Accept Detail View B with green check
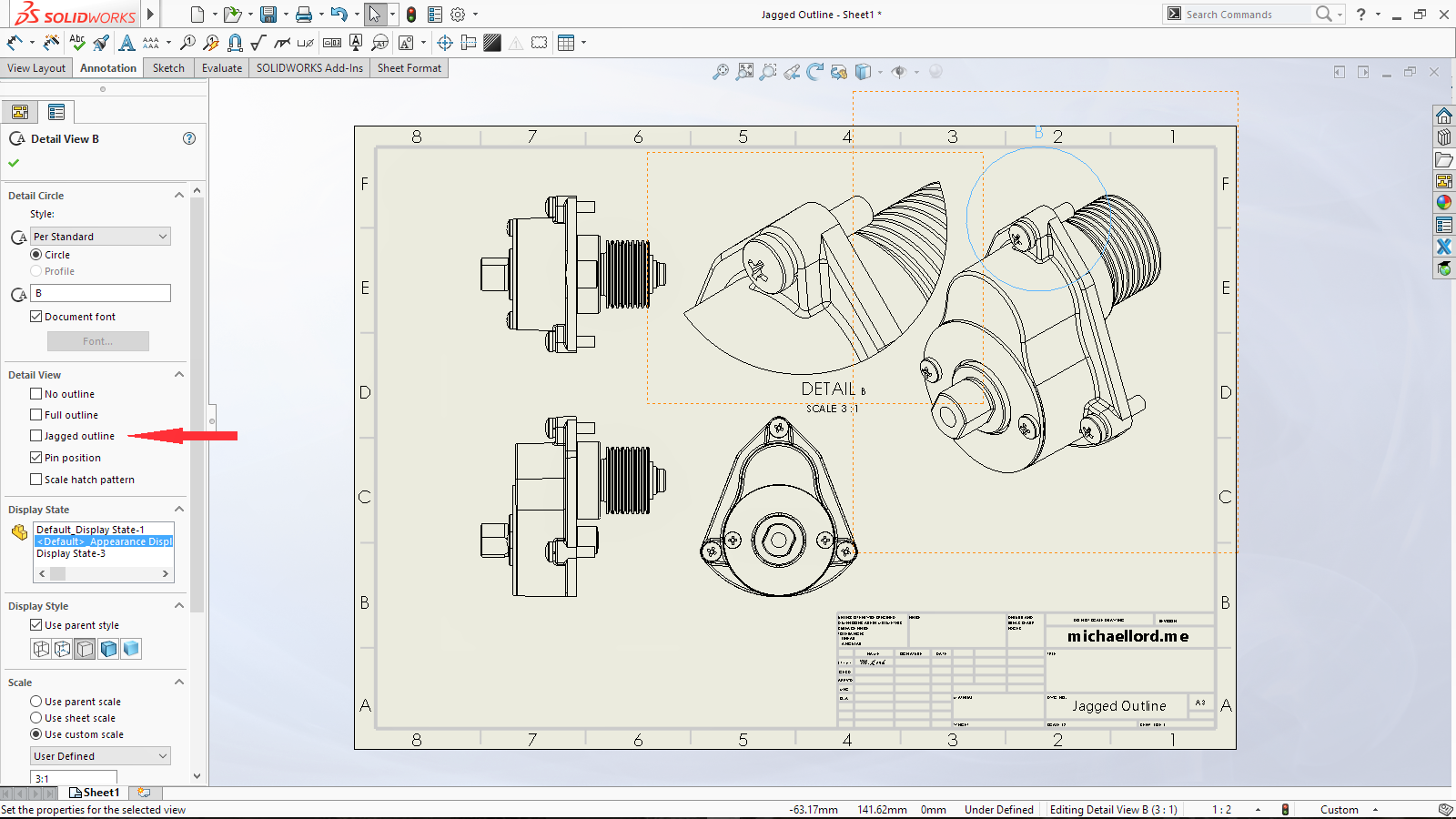 coord(13,163)
